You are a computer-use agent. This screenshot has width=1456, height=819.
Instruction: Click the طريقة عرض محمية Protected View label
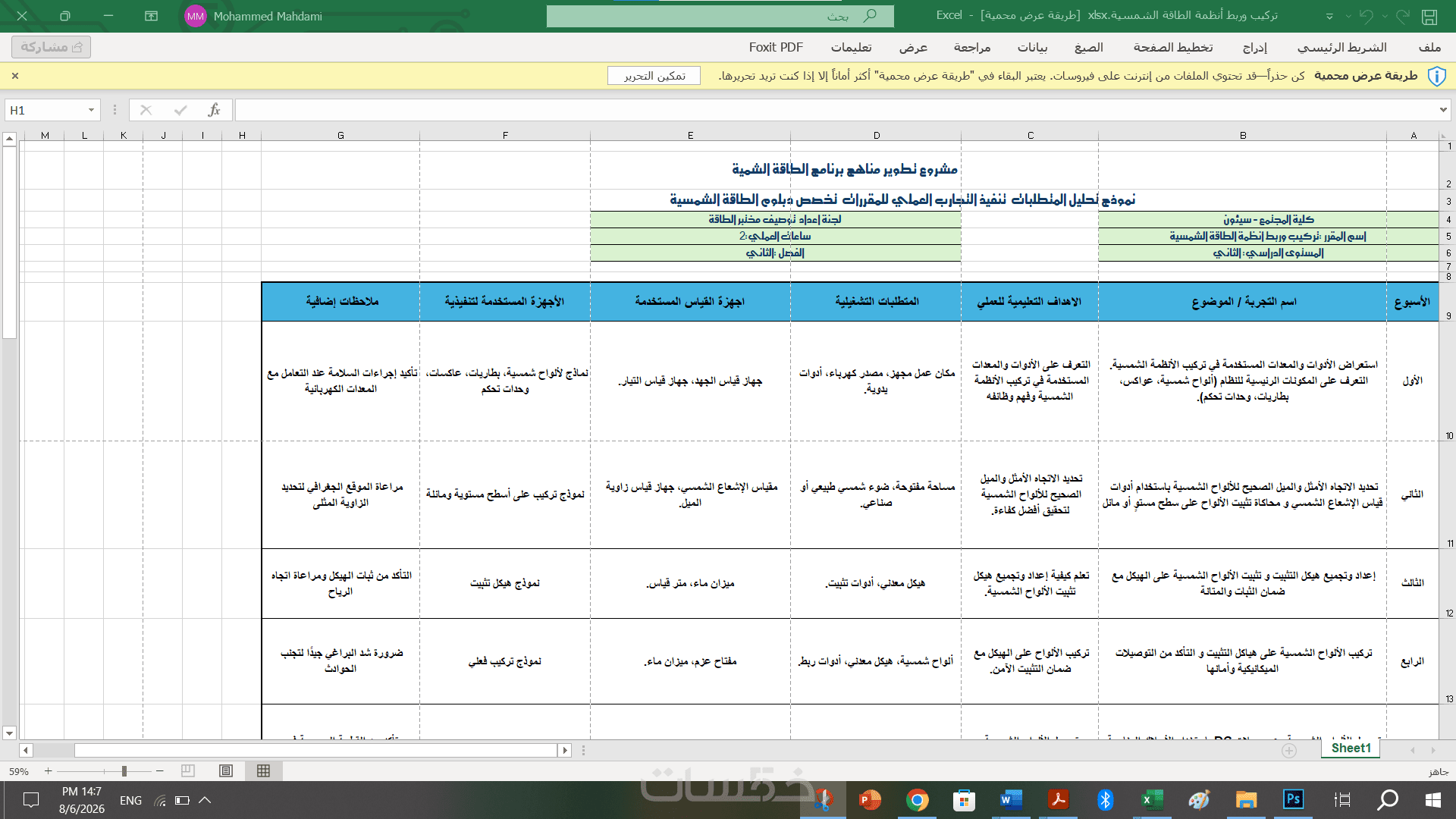tap(1366, 76)
